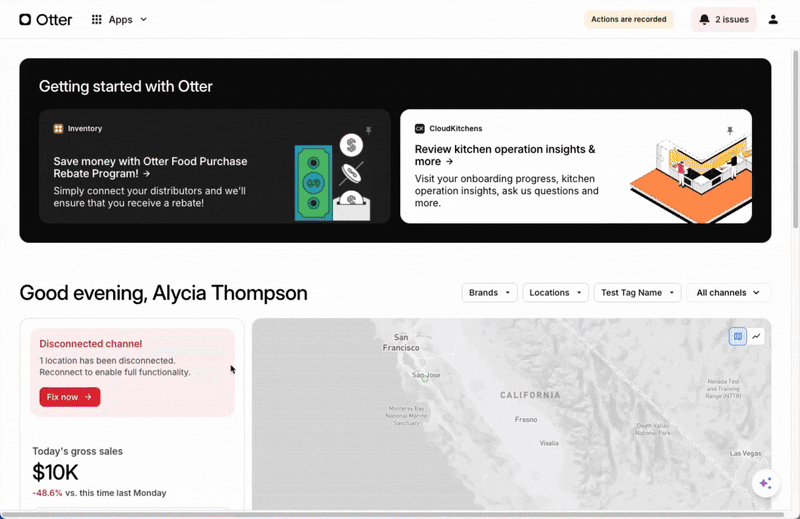800x519 pixels.
Task: Pin the CloudKitchens card
Action: point(730,131)
